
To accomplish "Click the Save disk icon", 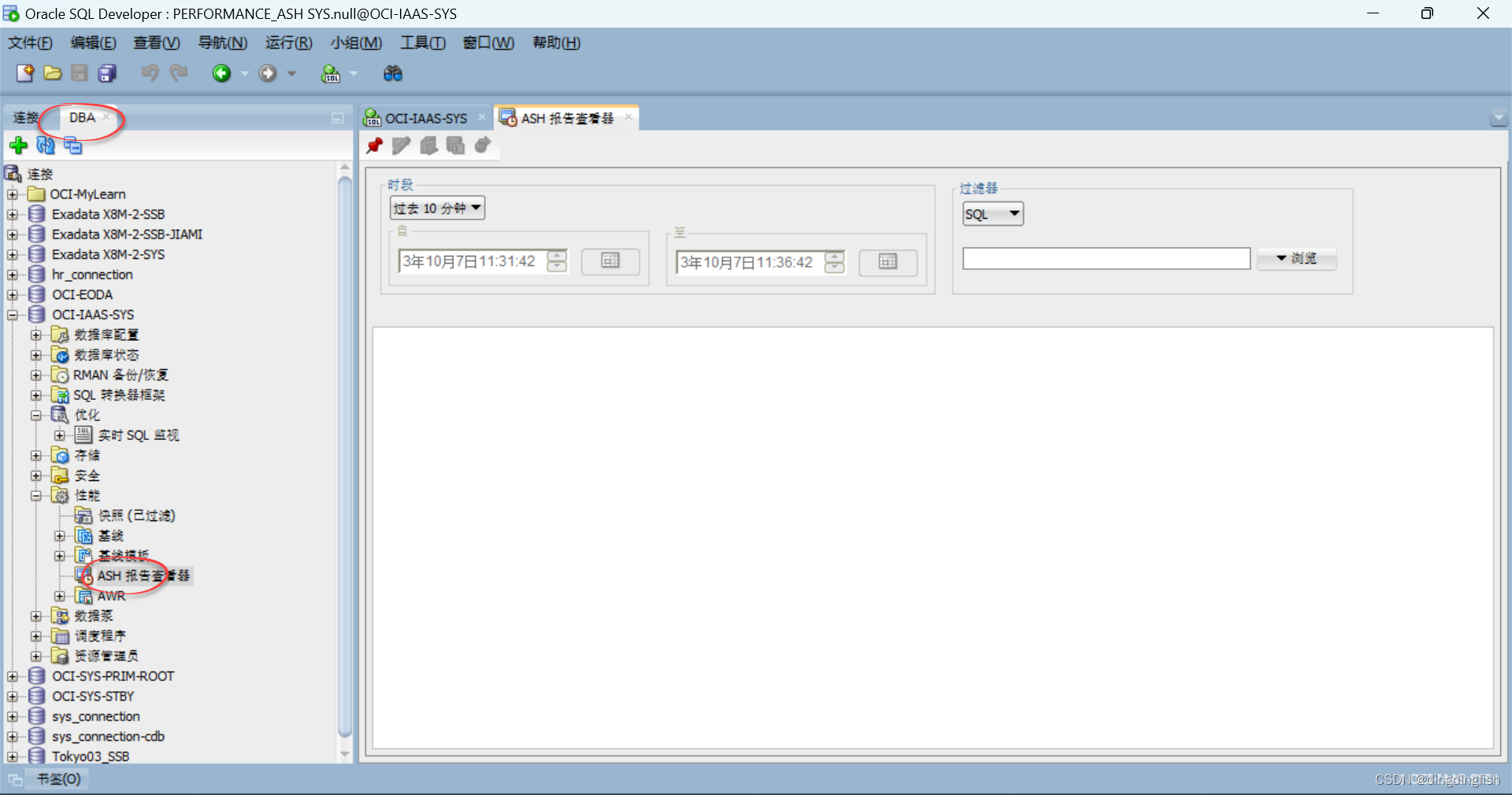I will 80,73.
